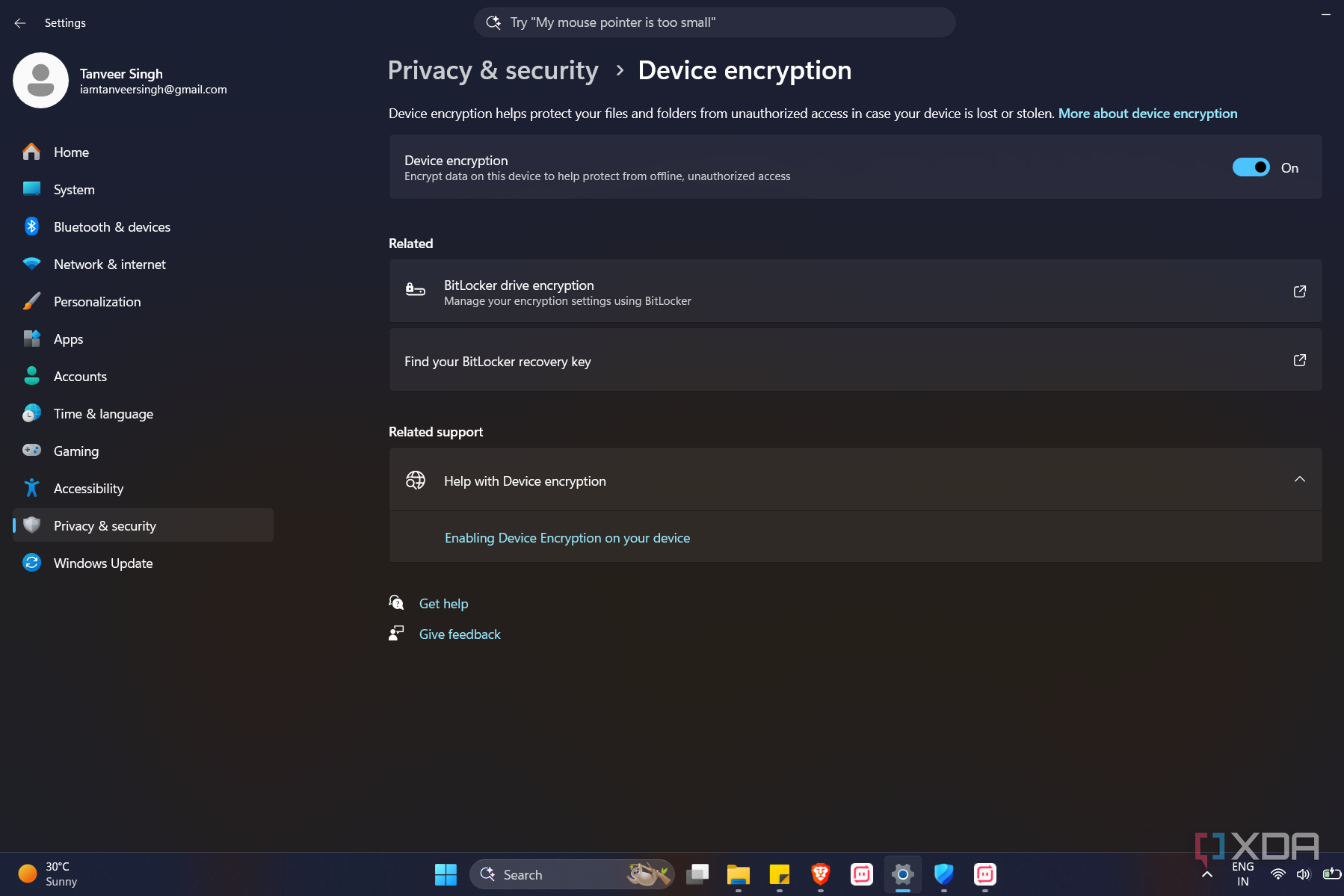Image resolution: width=1344 pixels, height=896 pixels.
Task: Click the Accessibility figure icon
Action: click(31, 488)
